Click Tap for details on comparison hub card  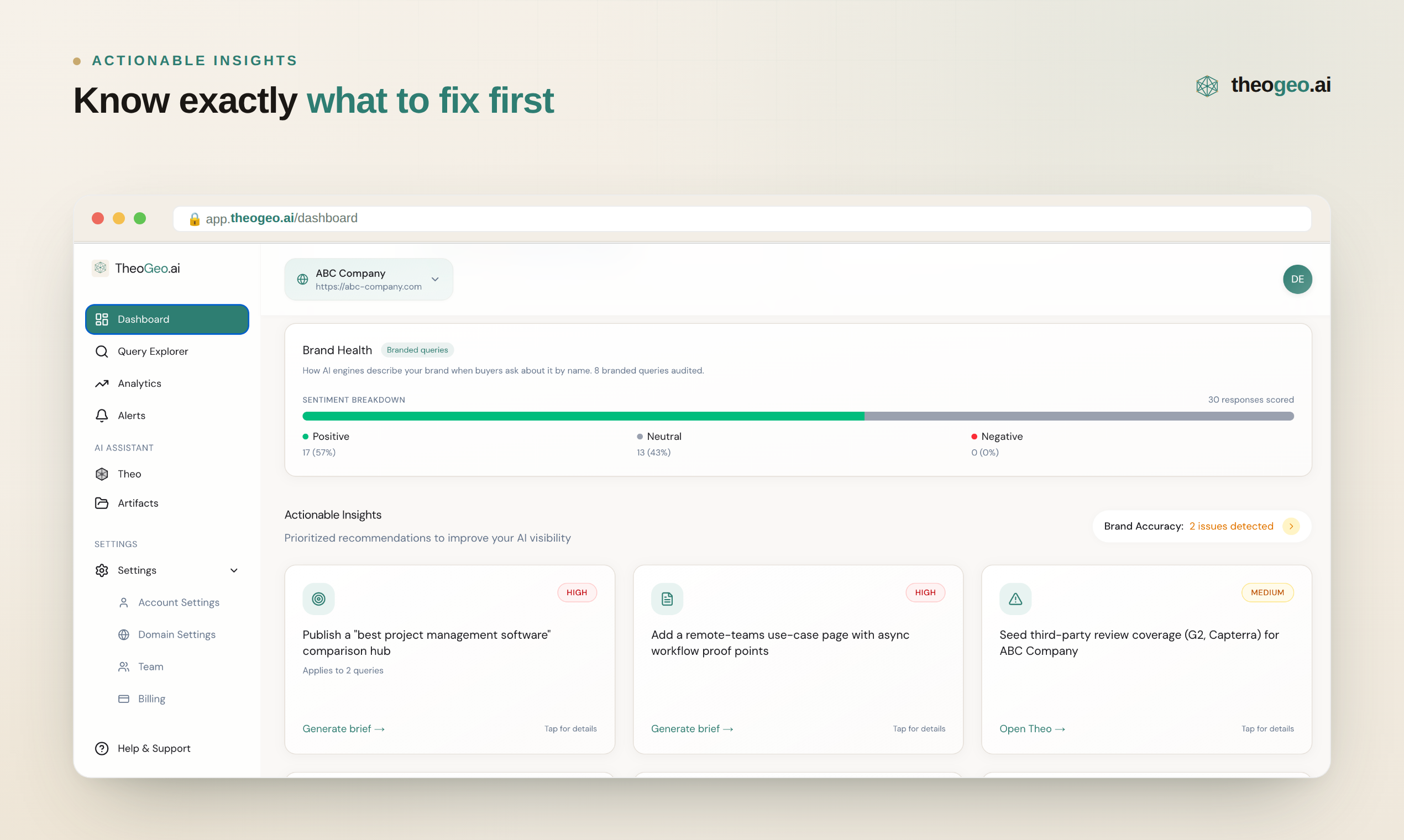[x=570, y=729]
